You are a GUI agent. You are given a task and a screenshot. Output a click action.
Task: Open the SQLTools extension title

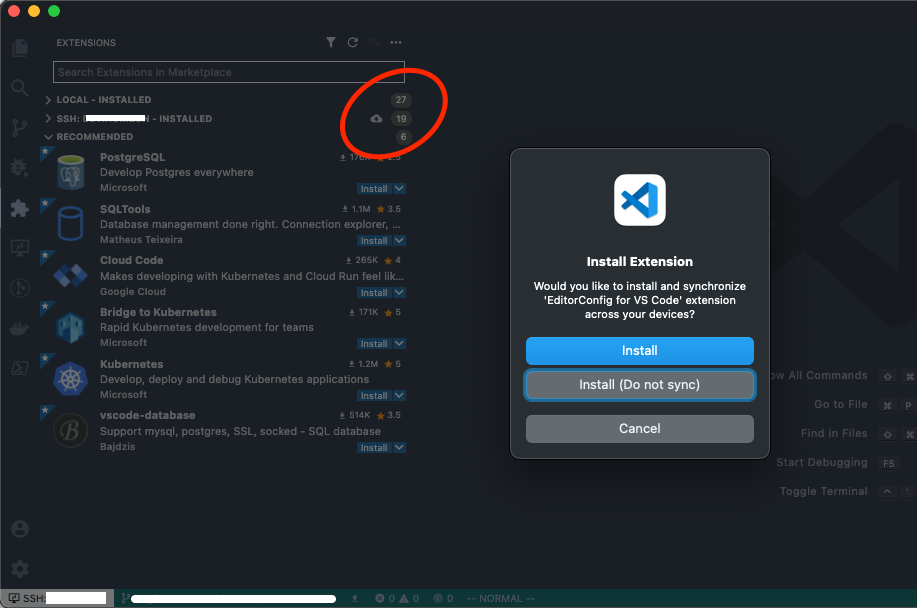(125, 209)
